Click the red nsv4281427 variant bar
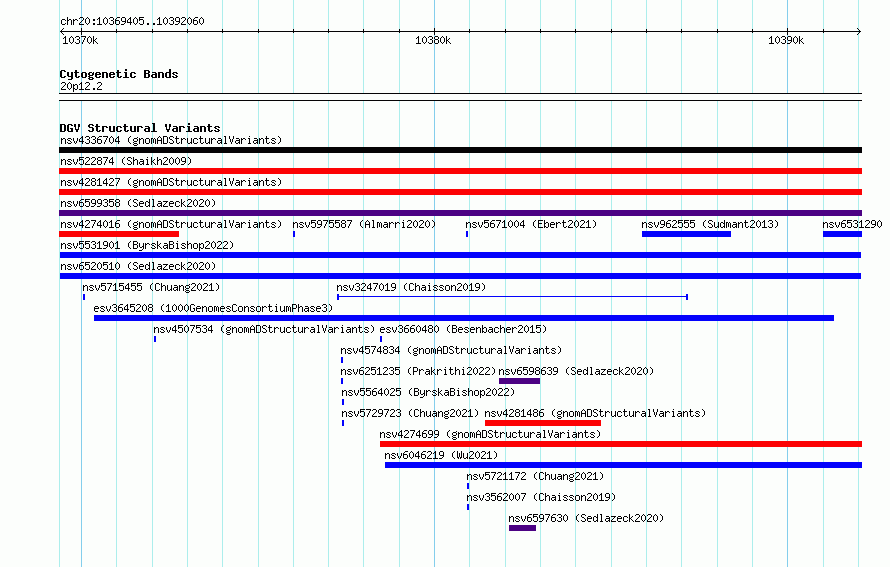Viewport: 890px width, 567px height. [x=460, y=192]
